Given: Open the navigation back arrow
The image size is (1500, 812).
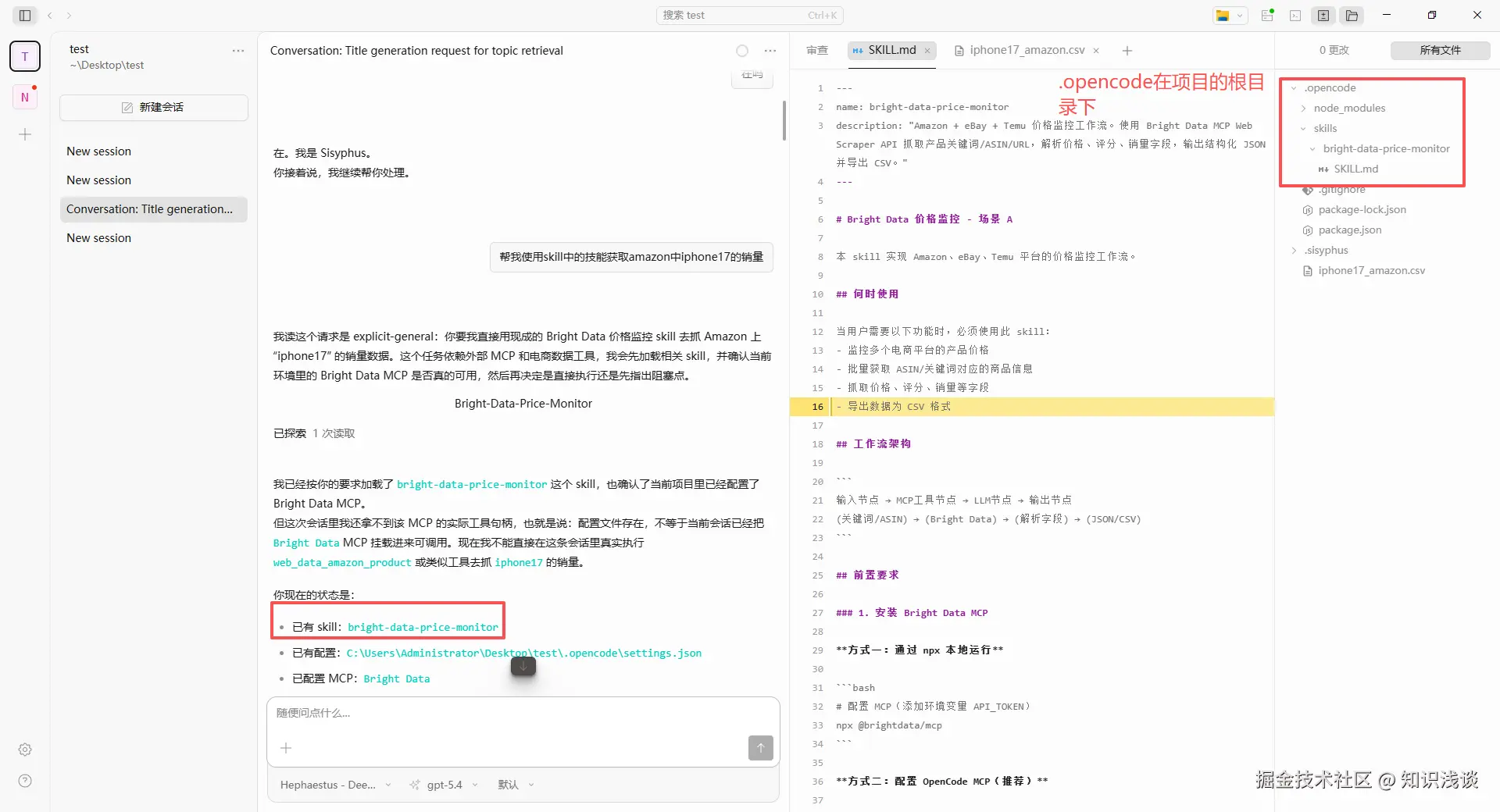Looking at the screenshot, I should [x=49, y=15].
